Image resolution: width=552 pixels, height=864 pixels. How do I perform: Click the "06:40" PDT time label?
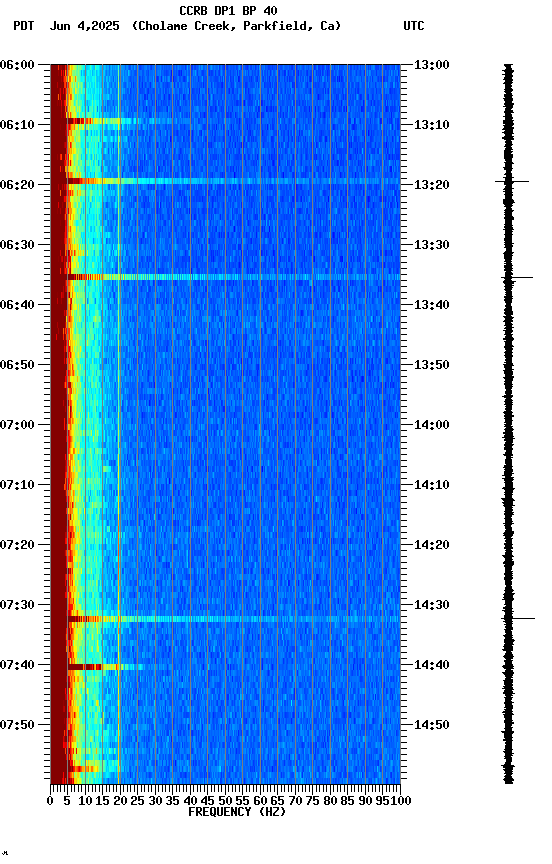pos(17,305)
